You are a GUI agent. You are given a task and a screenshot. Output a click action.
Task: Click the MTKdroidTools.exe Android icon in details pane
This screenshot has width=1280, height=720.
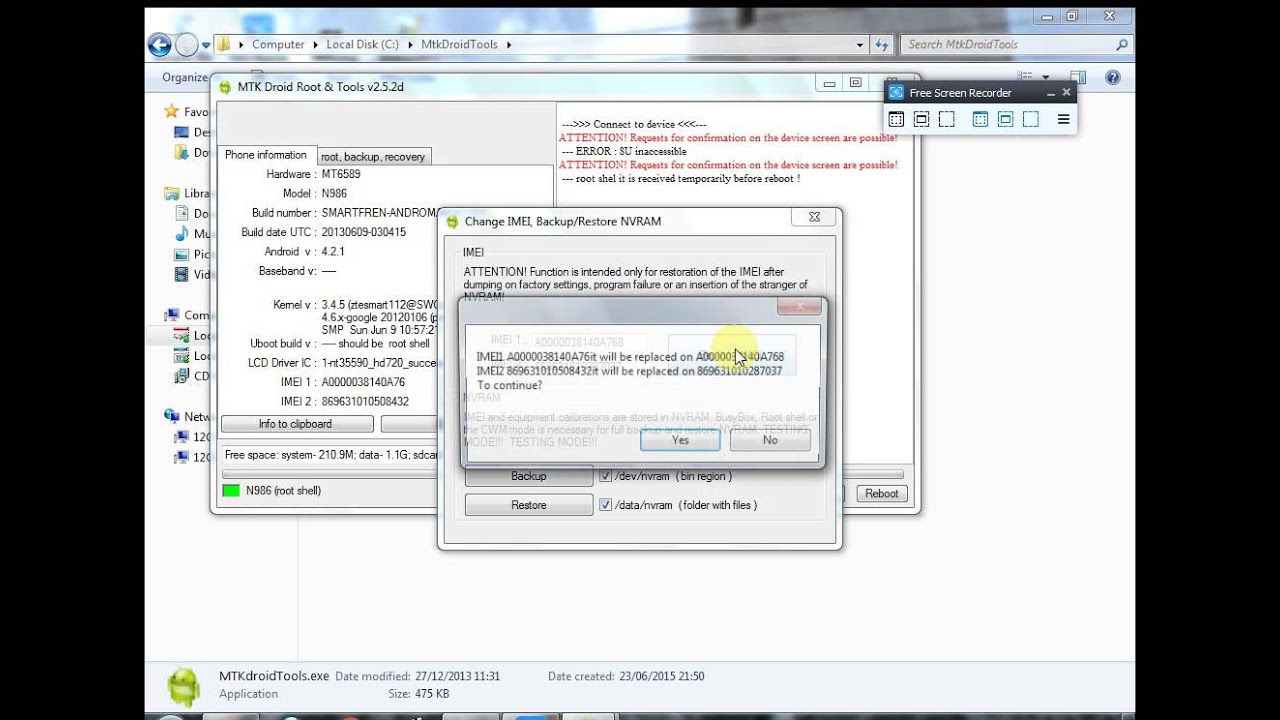pos(184,686)
